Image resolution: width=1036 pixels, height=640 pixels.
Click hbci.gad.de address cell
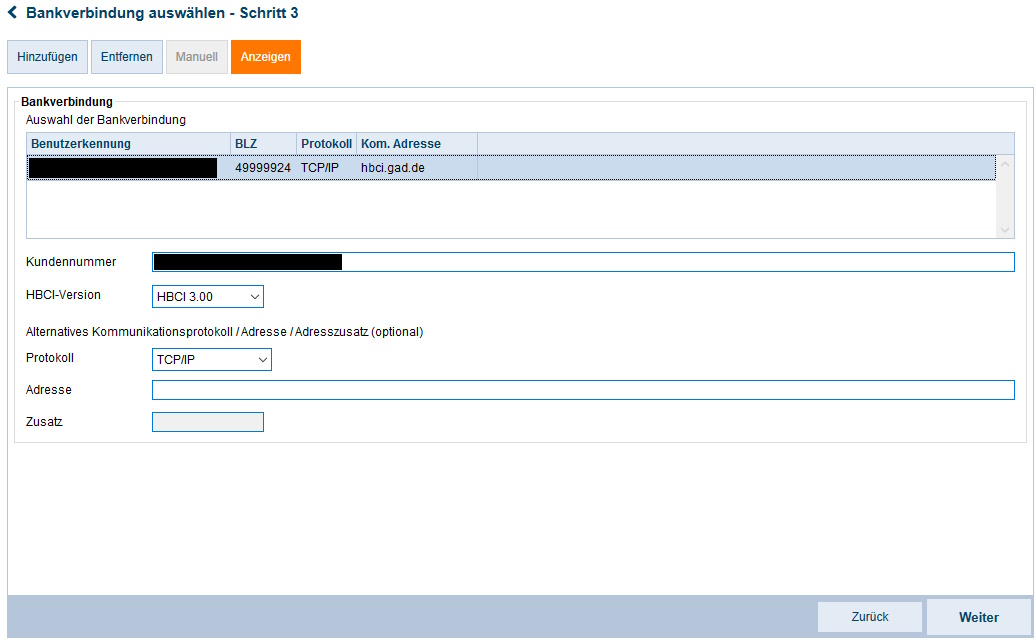(x=417, y=168)
